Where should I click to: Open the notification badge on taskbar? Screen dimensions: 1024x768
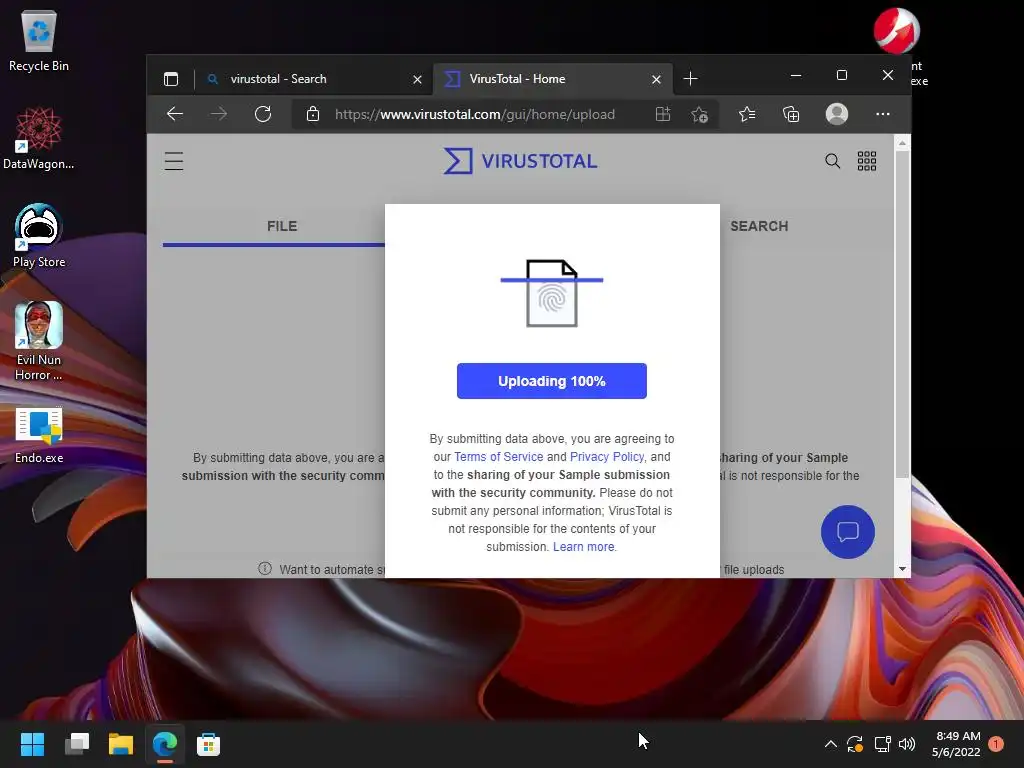coord(996,744)
